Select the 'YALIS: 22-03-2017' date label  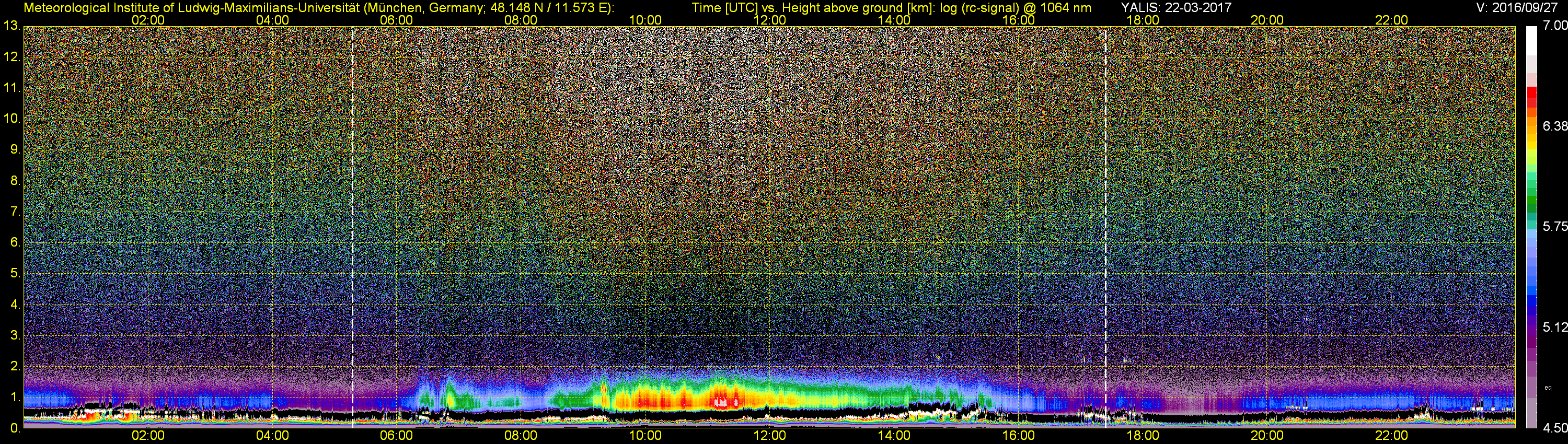point(1177,7)
